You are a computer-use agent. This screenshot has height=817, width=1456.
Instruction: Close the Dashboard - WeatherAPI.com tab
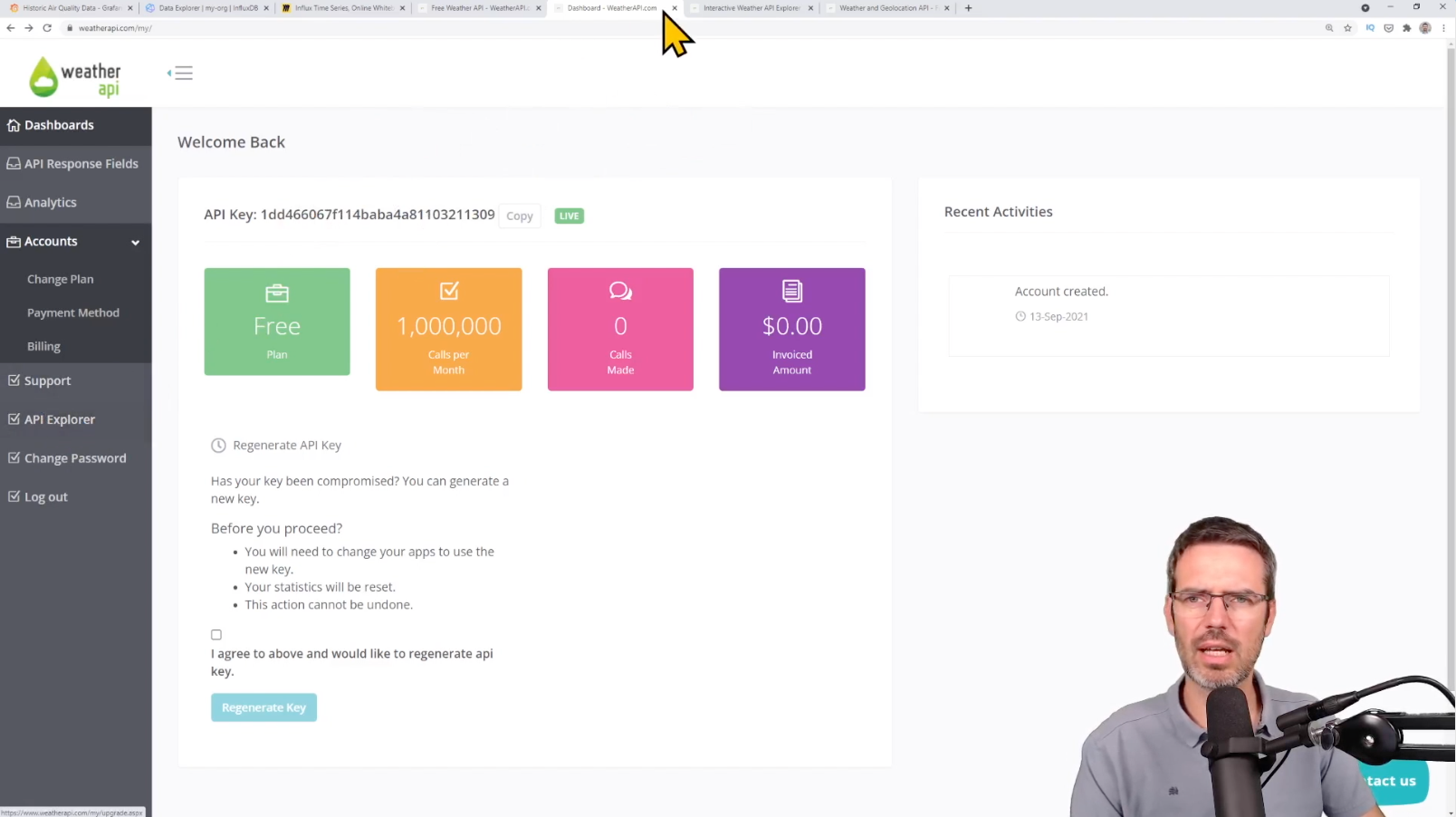point(675,8)
